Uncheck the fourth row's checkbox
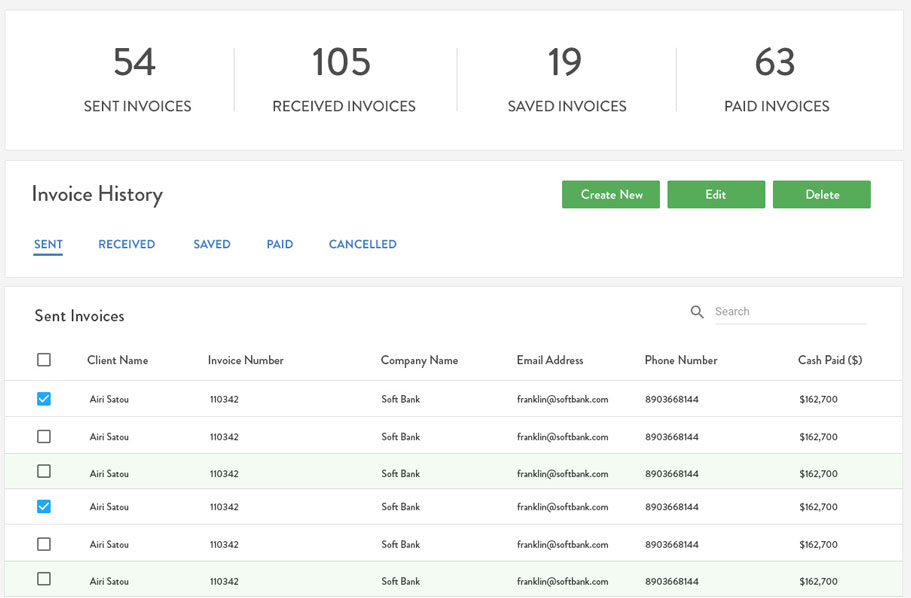This screenshot has height=598, width=911. (x=44, y=507)
